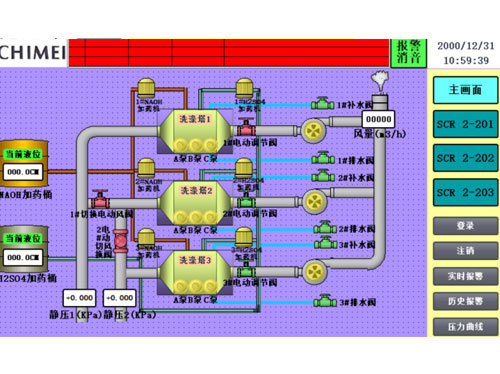Image resolution: width=500 pixels, height=374 pixels.
Task: Click the 1#切换电动风阀 red valve icon
Action: point(100,200)
